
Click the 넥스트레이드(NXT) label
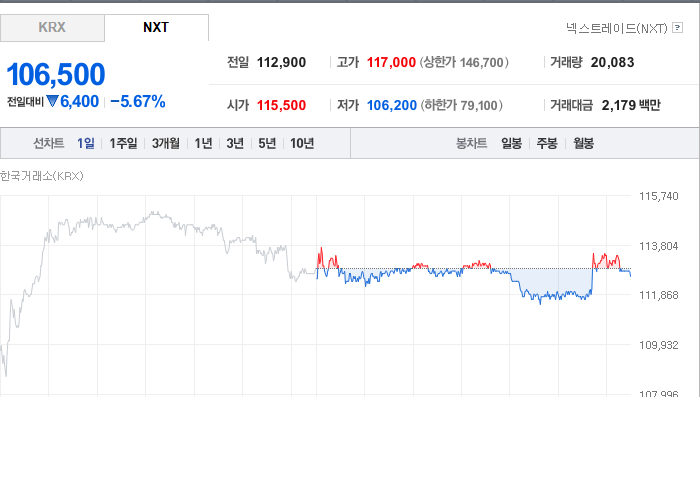[x=617, y=28]
